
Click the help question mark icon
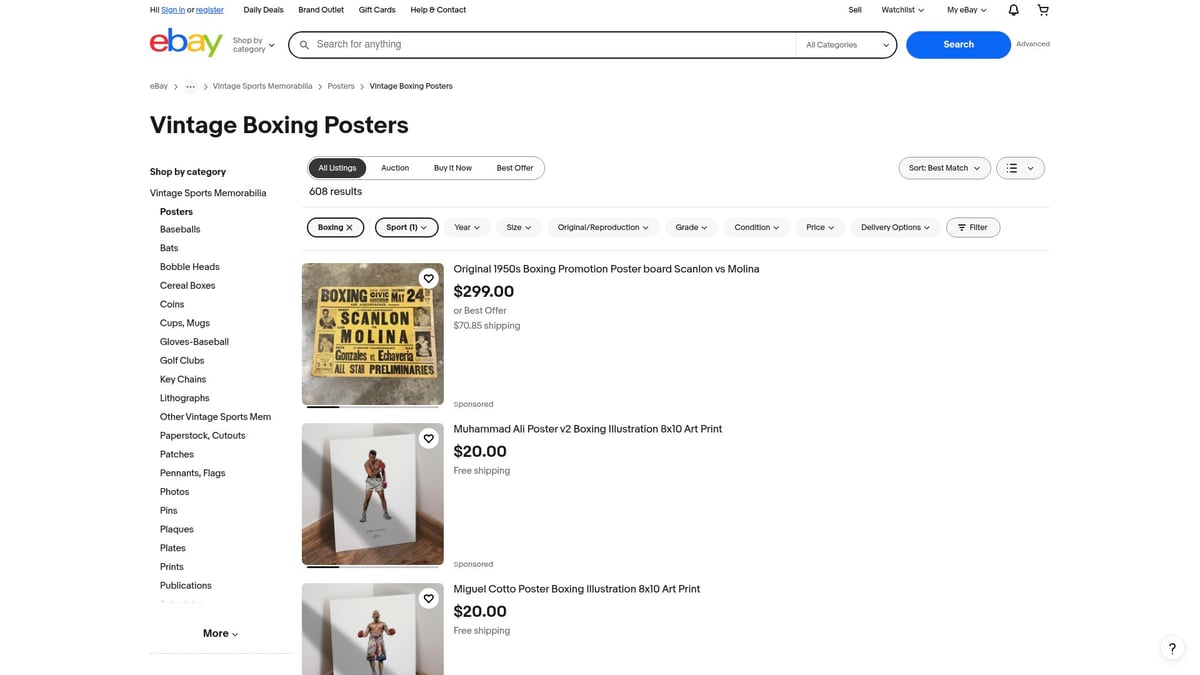point(1171,648)
